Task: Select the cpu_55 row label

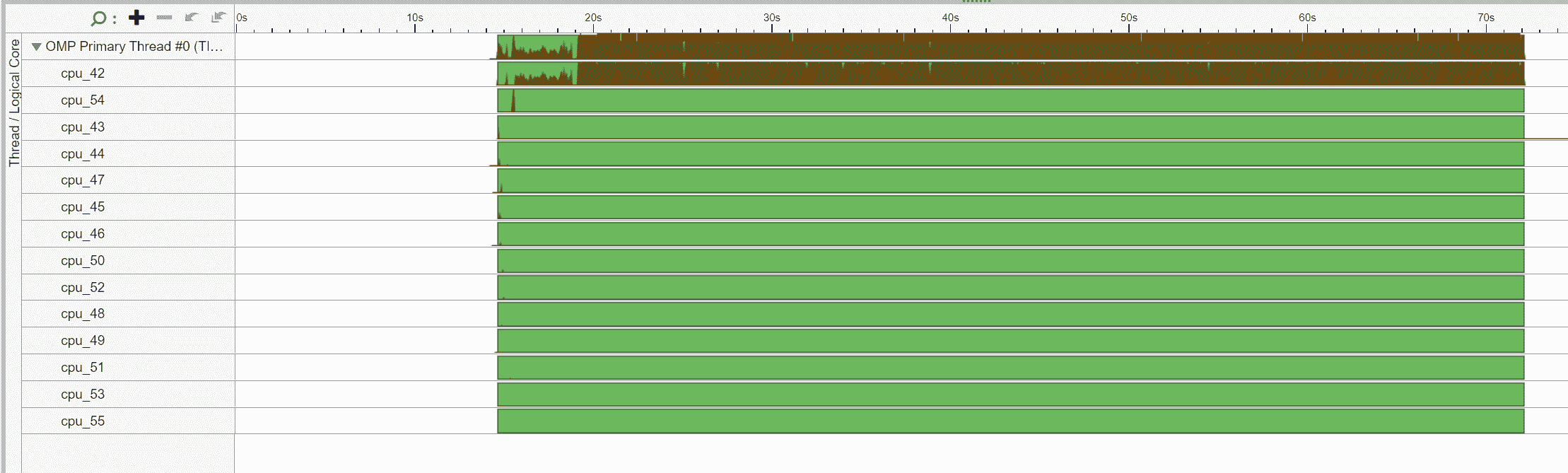Action: click(x=83, y=421)
